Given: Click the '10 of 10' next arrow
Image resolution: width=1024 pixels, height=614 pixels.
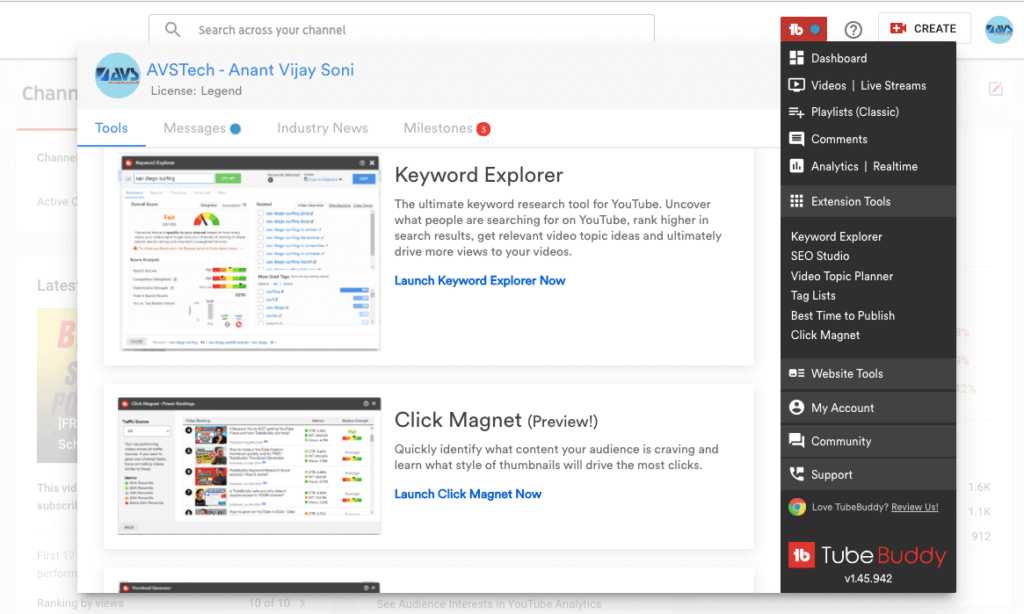Looking at the screenshot, I should [302, 603].
